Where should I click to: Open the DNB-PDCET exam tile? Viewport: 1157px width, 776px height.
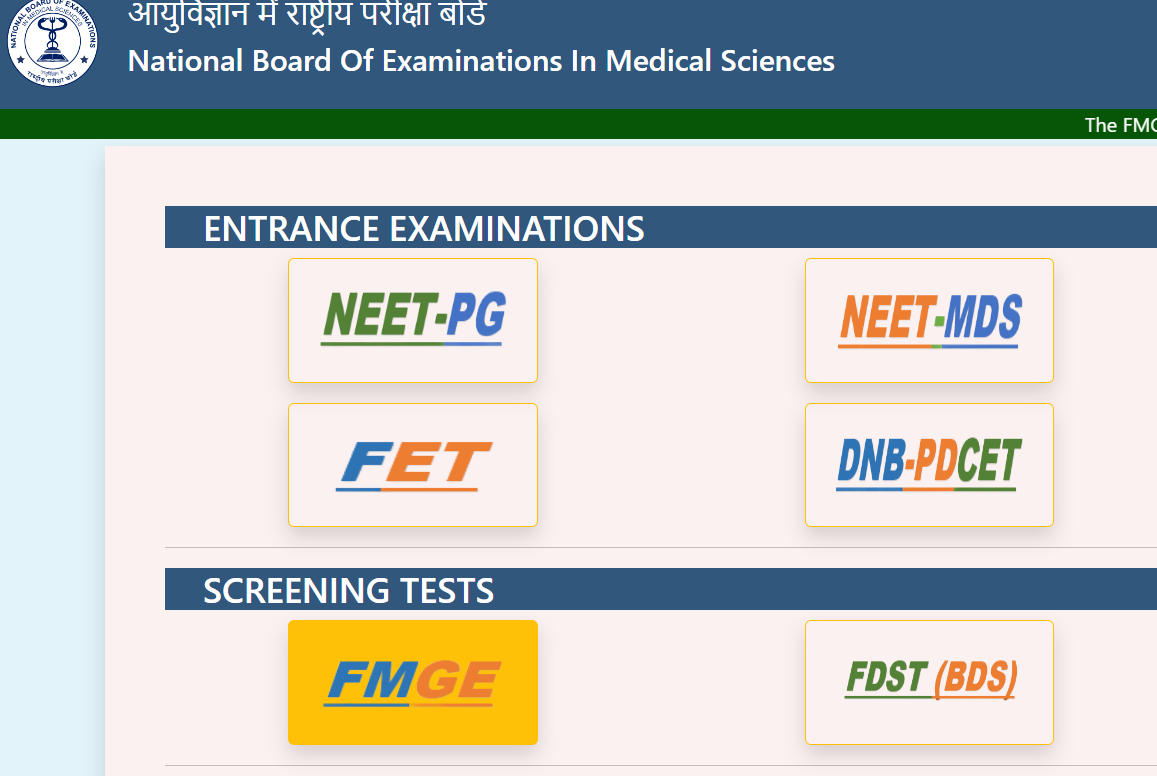click(929, 465)
